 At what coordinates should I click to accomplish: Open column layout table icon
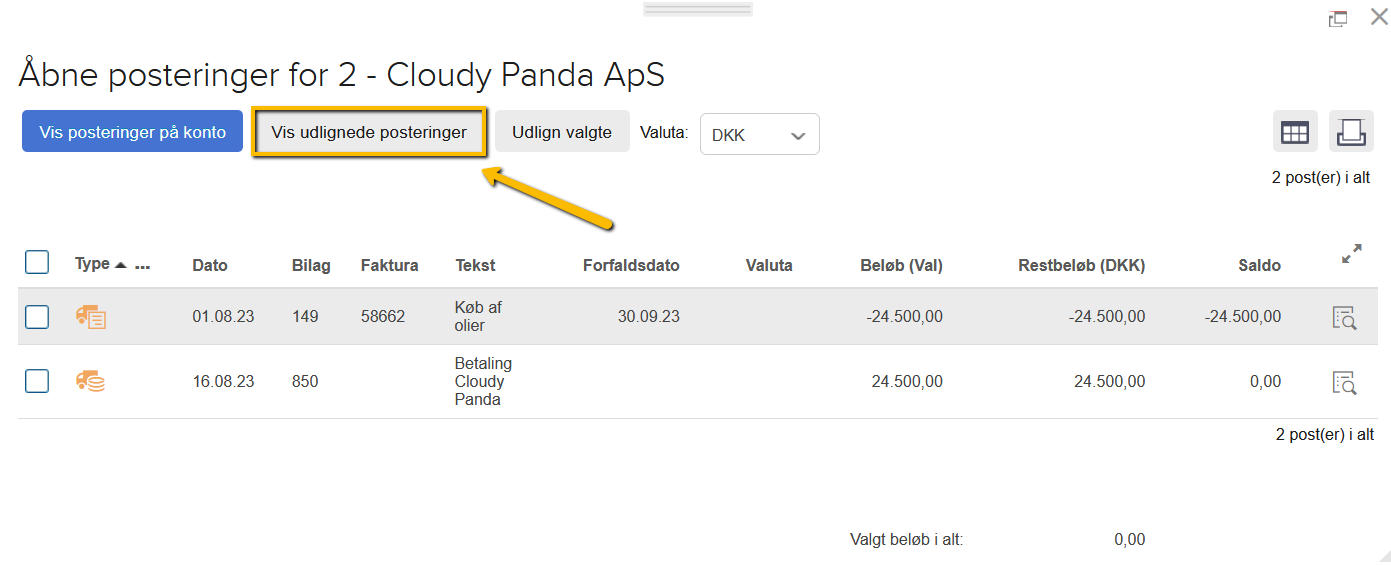pyautogui.click(x=1295, y=132)
